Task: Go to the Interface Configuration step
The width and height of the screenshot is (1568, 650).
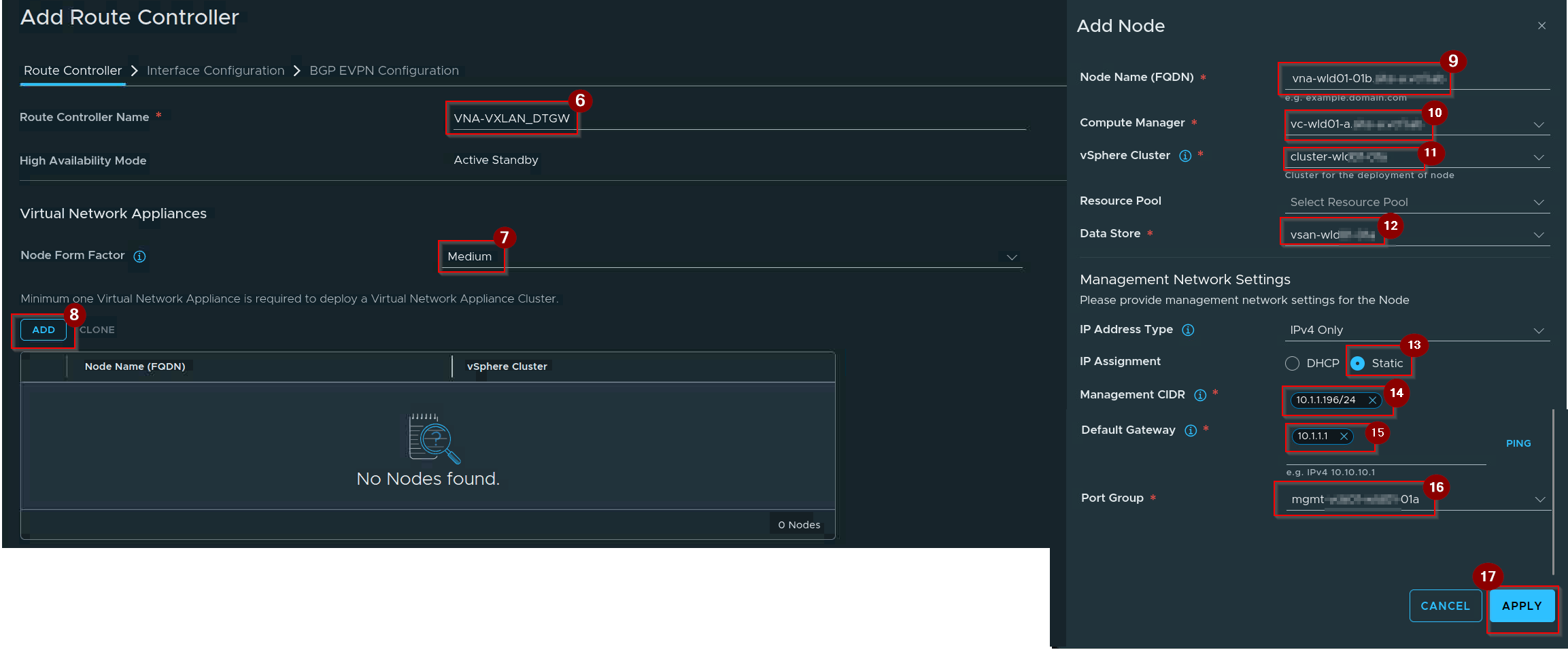Action: click(216, 71)
